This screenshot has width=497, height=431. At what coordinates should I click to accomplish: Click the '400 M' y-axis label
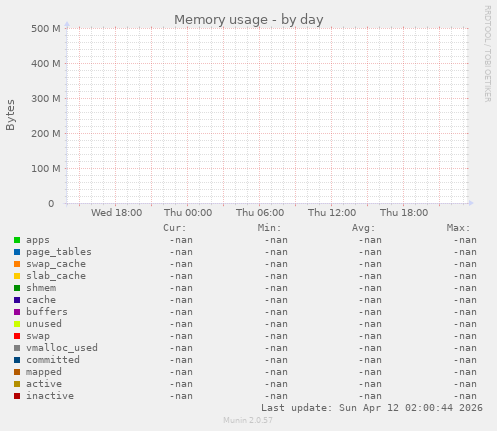[x=46, y=64]
